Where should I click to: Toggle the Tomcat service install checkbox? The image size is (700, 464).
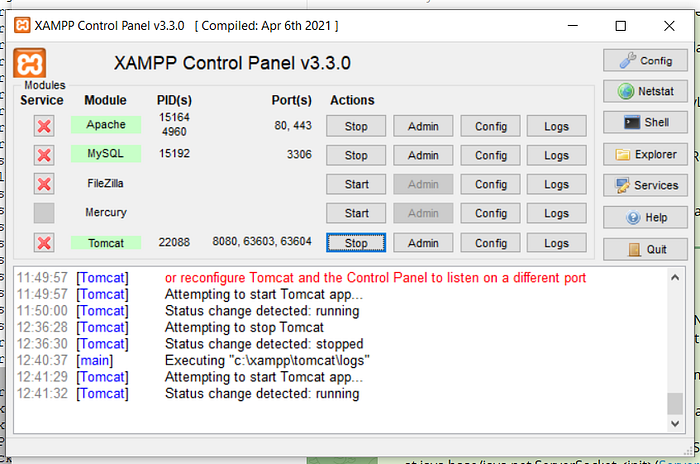coord(44,243)
